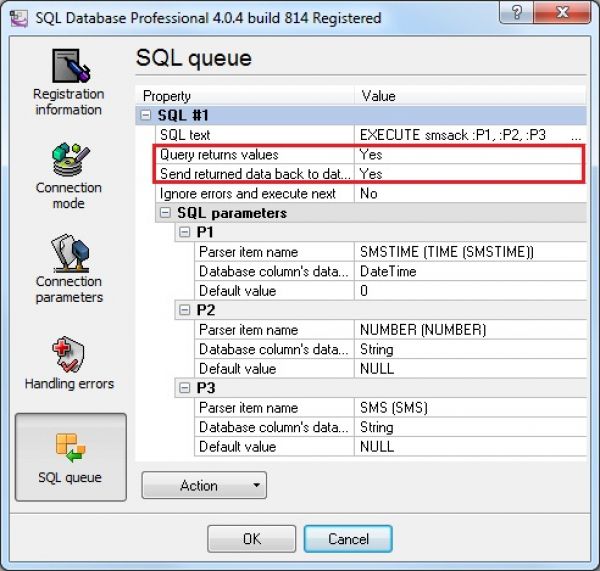This screenshot has width=600, height=571.
Task: Collapse the P3 parameter node
Action: (184, 388)
